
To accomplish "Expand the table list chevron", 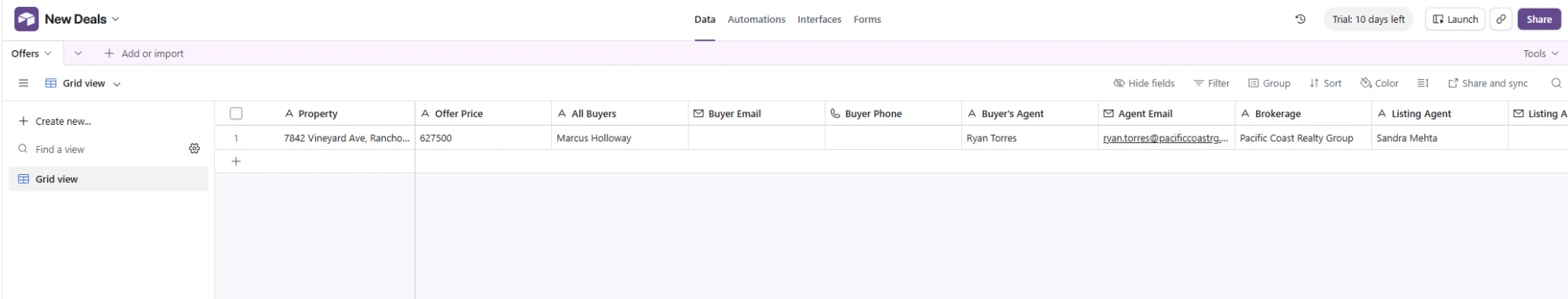I will click(78, 53).
